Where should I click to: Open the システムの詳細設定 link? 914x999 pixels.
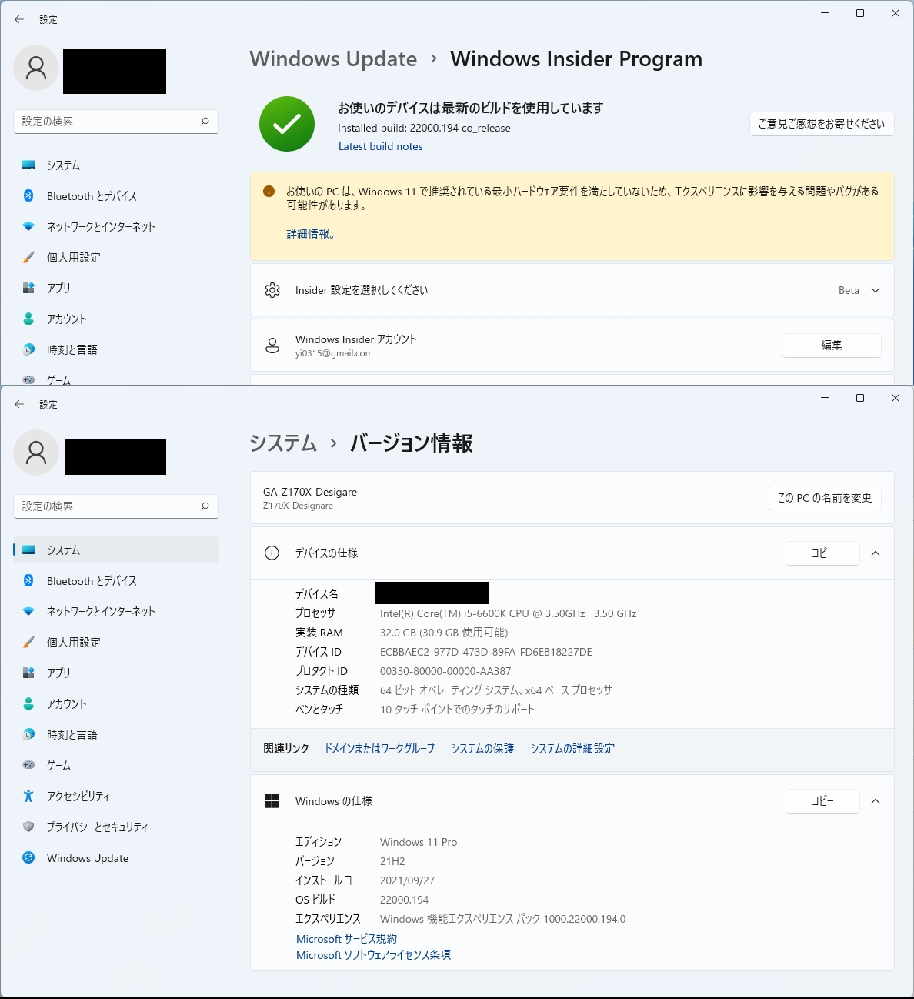click(573, 748)
